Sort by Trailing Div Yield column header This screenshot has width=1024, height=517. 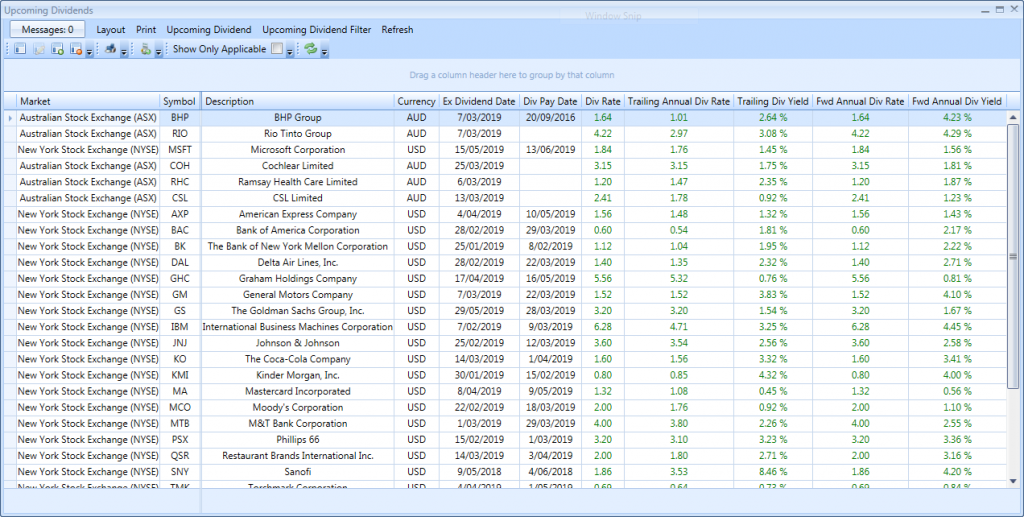pos(773,101)
